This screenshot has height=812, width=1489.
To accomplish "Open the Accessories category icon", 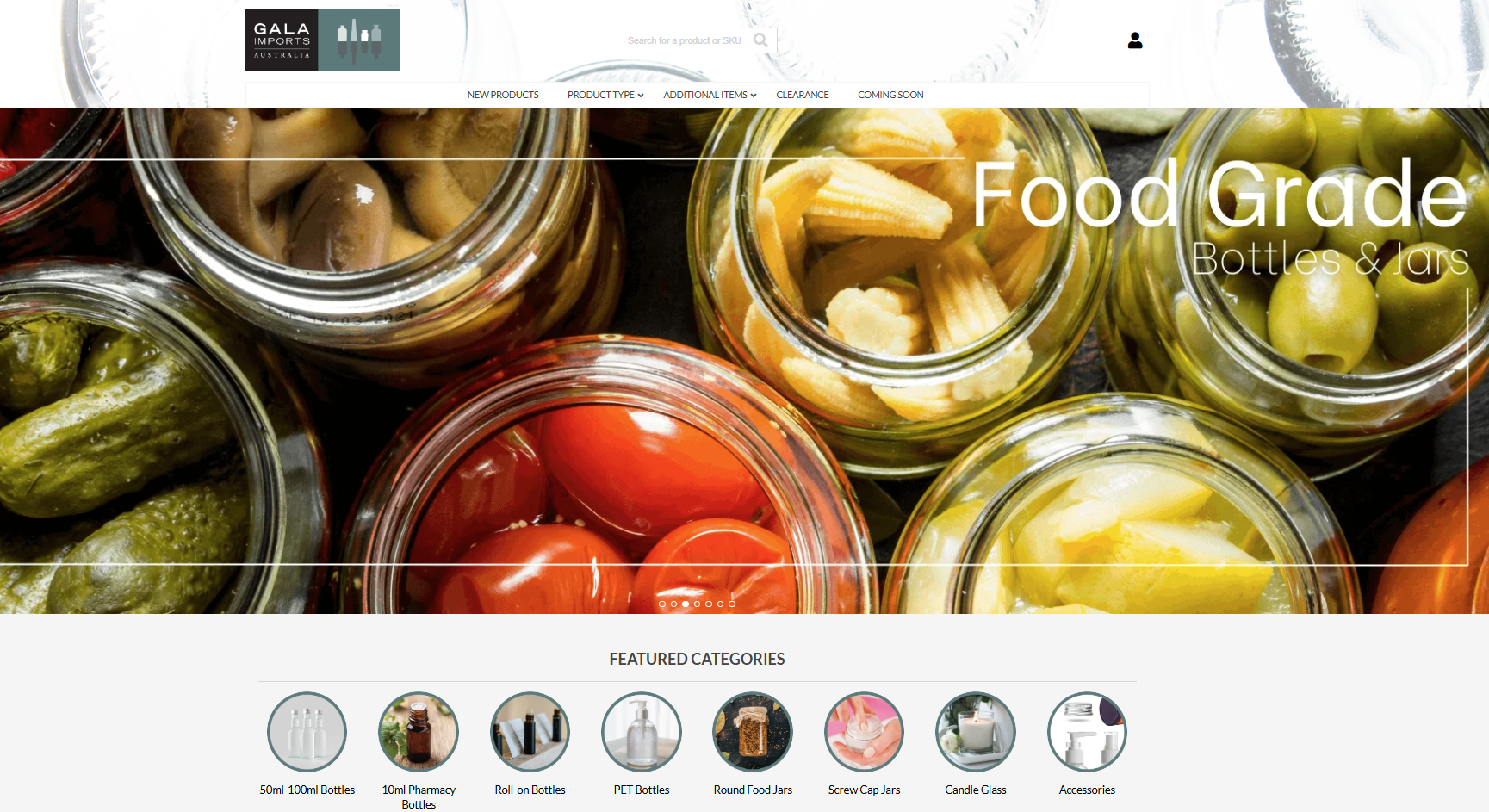I will 1087,732.
